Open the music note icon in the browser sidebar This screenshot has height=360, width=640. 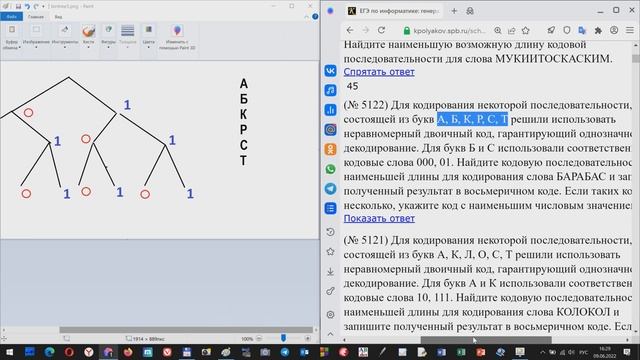click(x=330, y=90)
